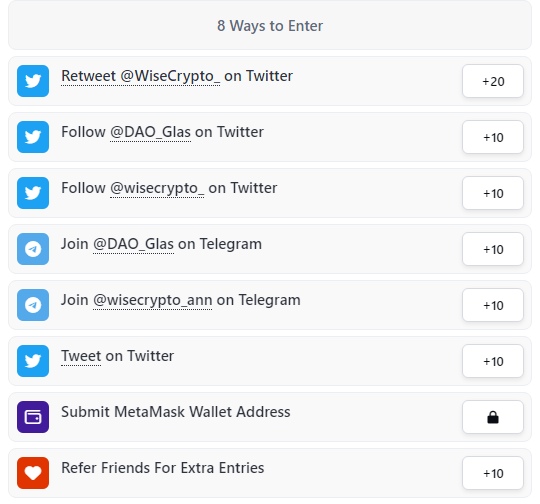Screen dimensions: 540x504
Task: Click the Twitter icon beside Tweet on Twitter
Action: tap(33, 361)
